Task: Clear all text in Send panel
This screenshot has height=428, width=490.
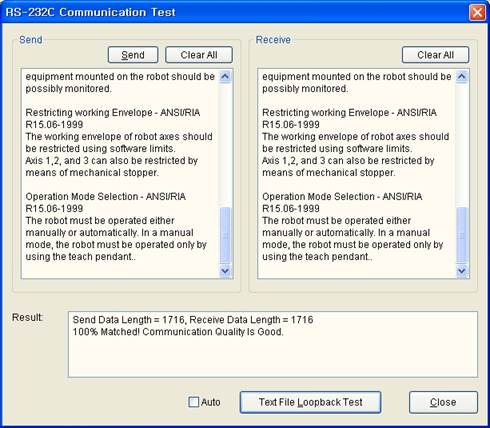Action: pyautogui.click(x=199, y=55)
